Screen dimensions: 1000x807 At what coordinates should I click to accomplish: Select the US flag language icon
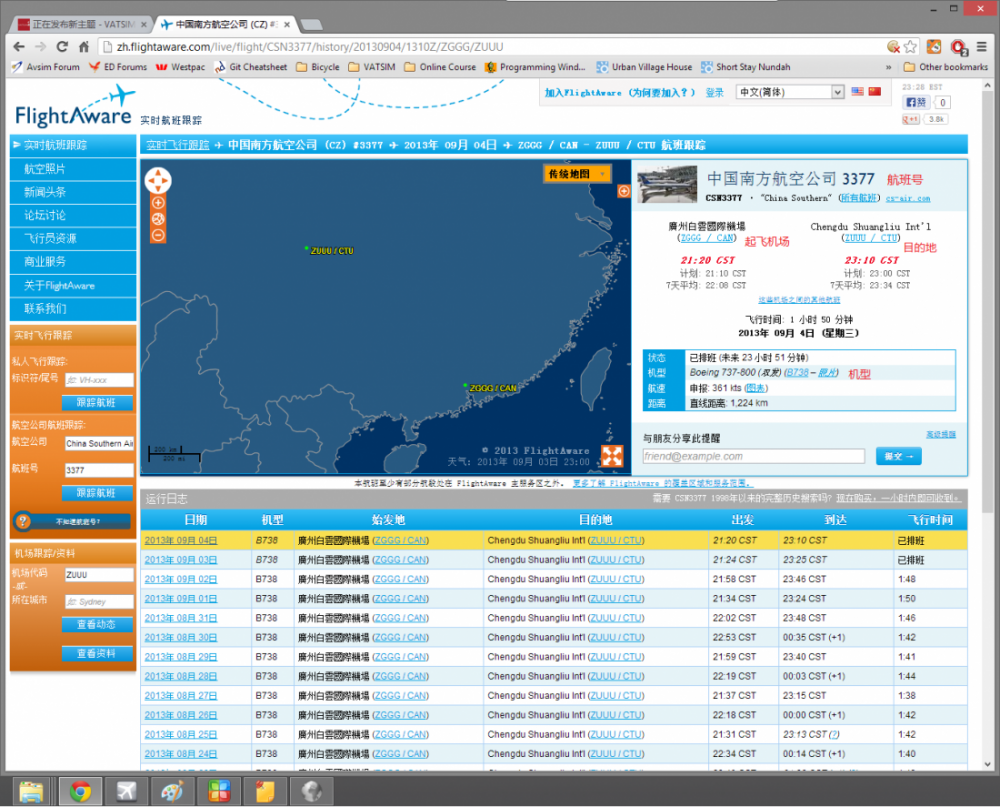(x=858, y=92)
